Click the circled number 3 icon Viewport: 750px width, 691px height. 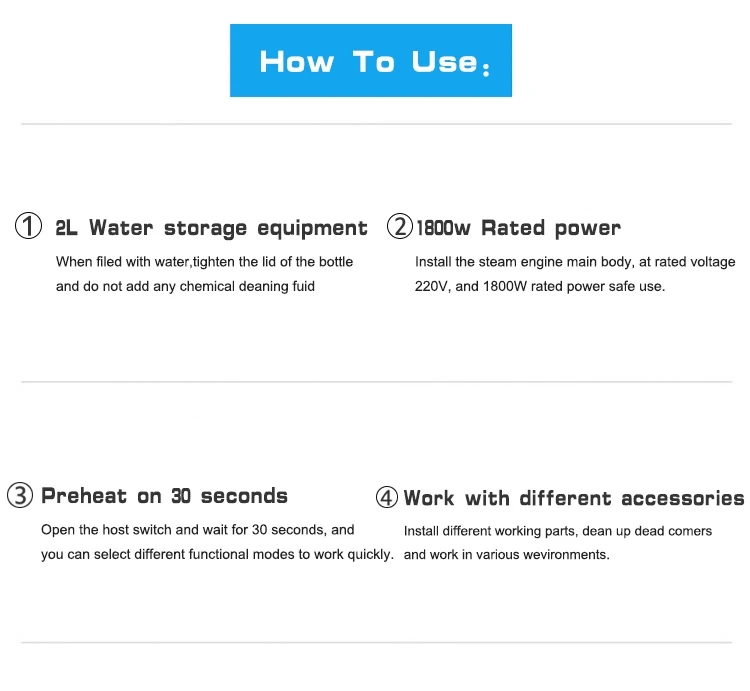pyautogui.click(x=20, y=496)
